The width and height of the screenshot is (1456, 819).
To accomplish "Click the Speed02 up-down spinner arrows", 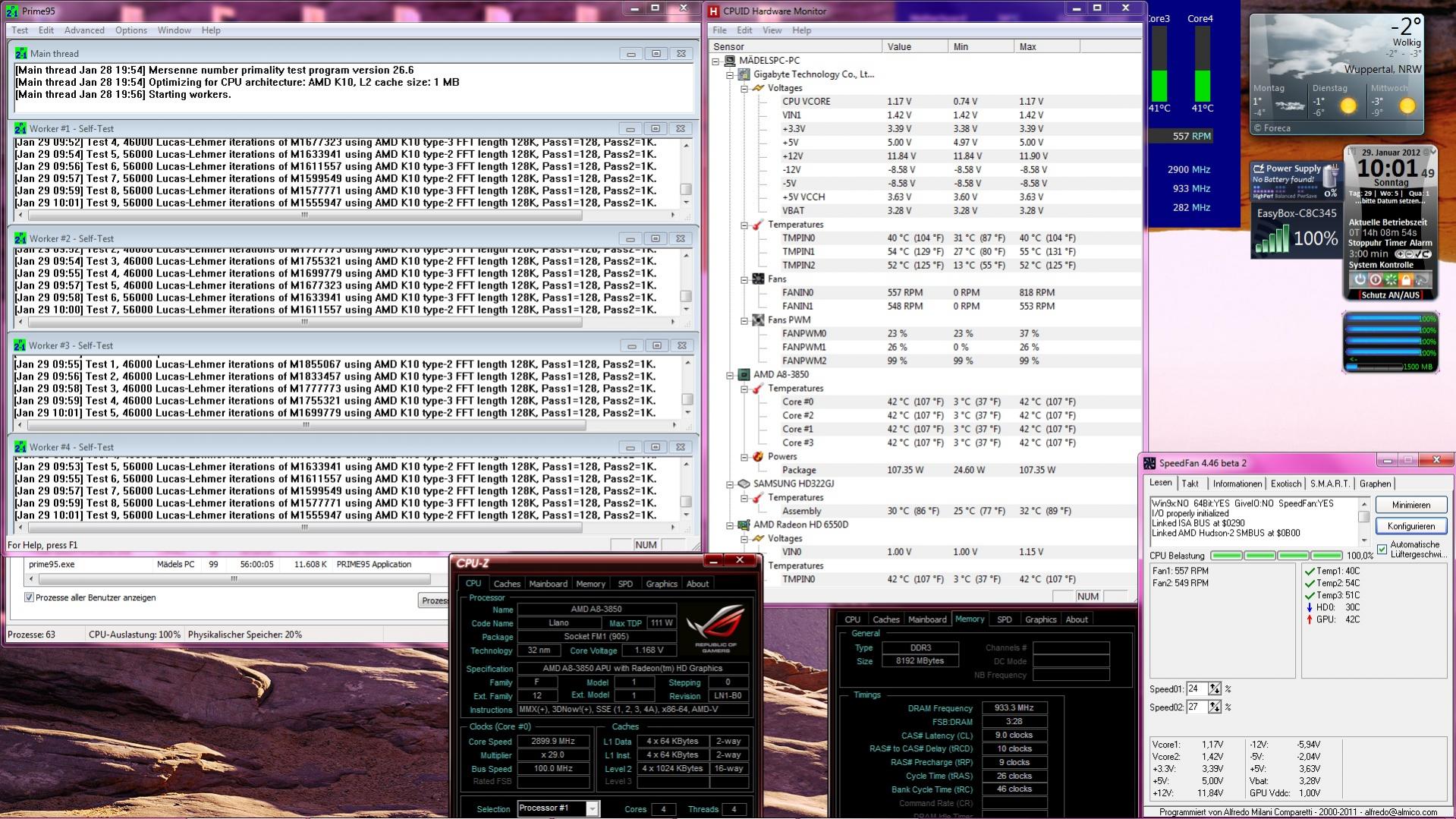I will coord(1215,707).
